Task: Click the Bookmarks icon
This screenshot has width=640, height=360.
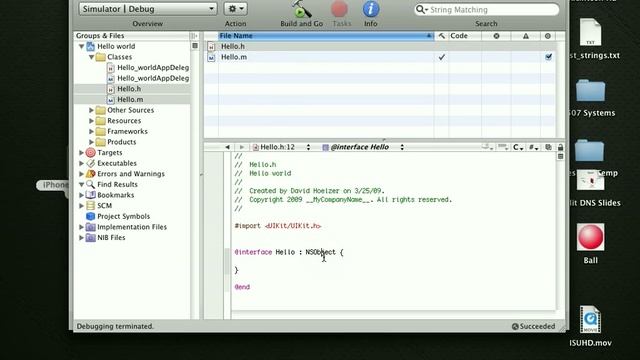Action: (x=91, y=195)
